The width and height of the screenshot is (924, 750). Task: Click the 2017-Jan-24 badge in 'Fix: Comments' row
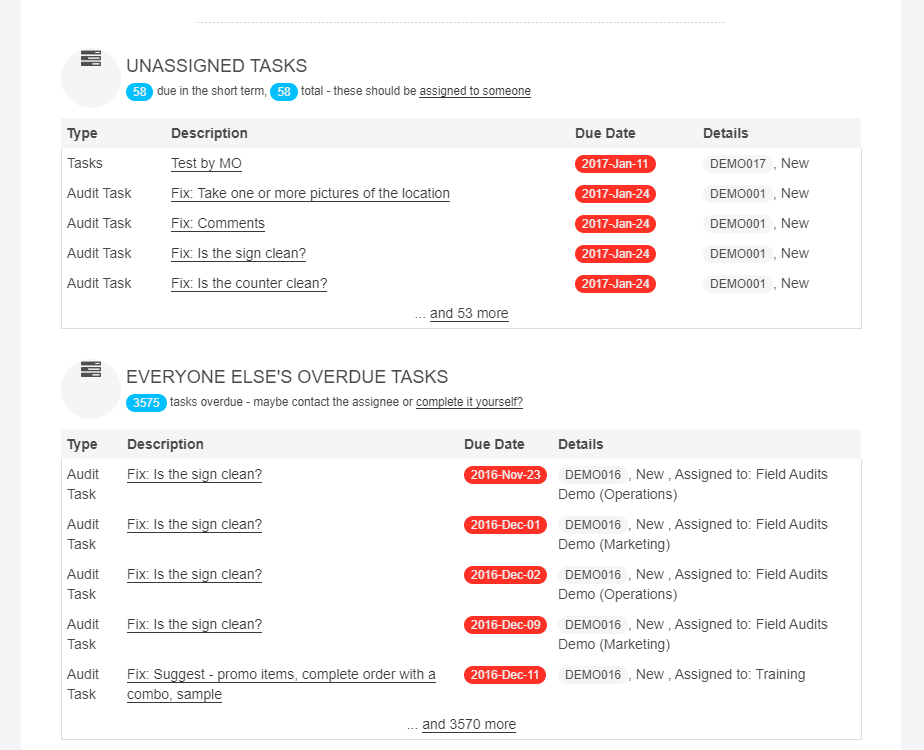(x=615, y=224)
